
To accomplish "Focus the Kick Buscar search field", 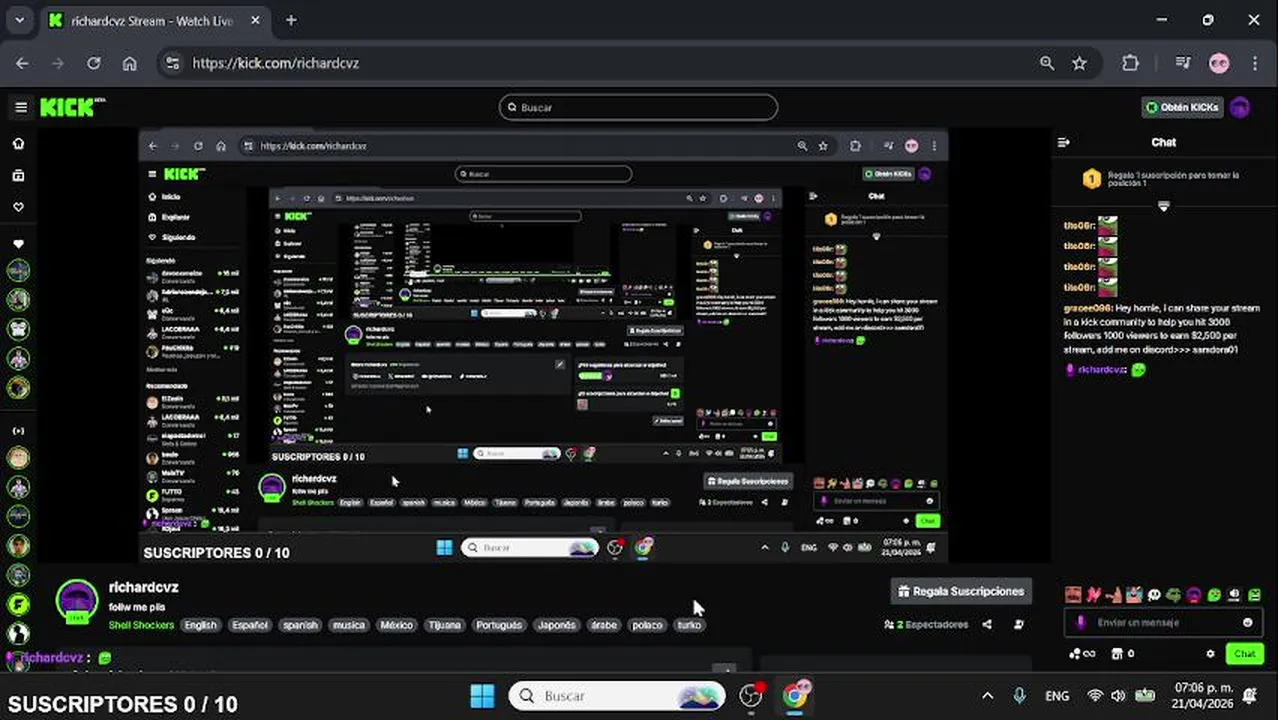I will coord(638,107).
